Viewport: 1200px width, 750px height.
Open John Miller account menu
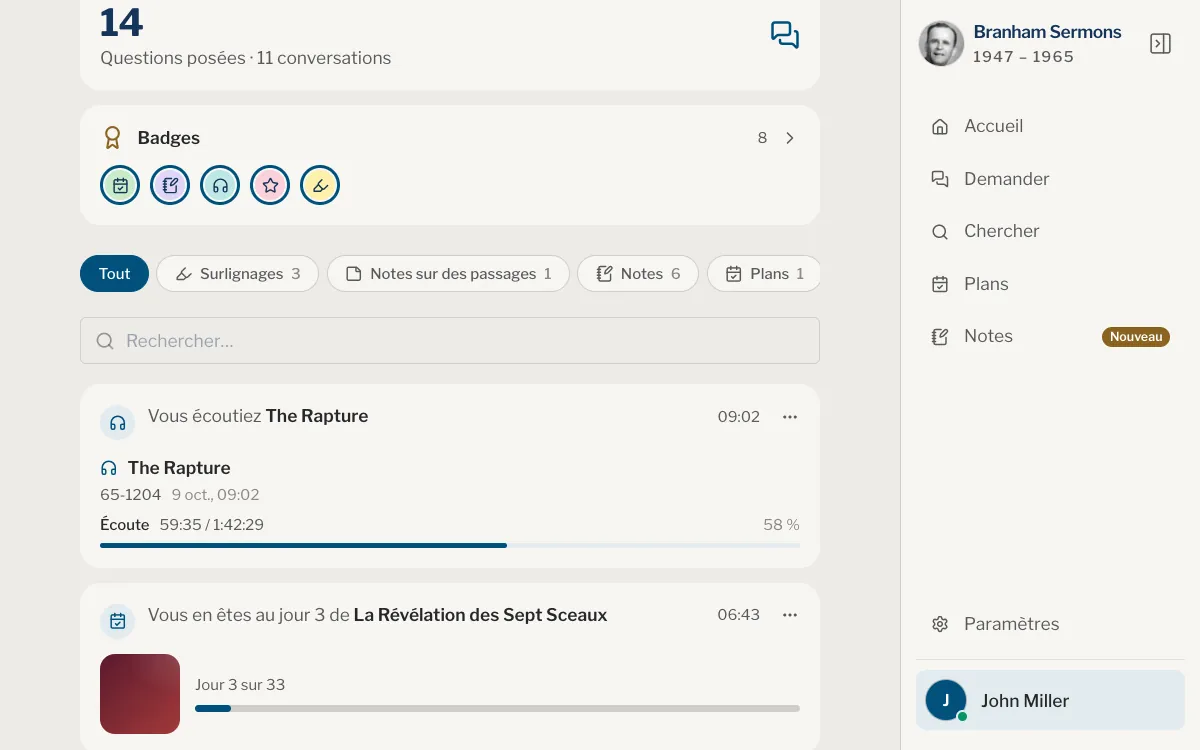[x=1050, y=700]
